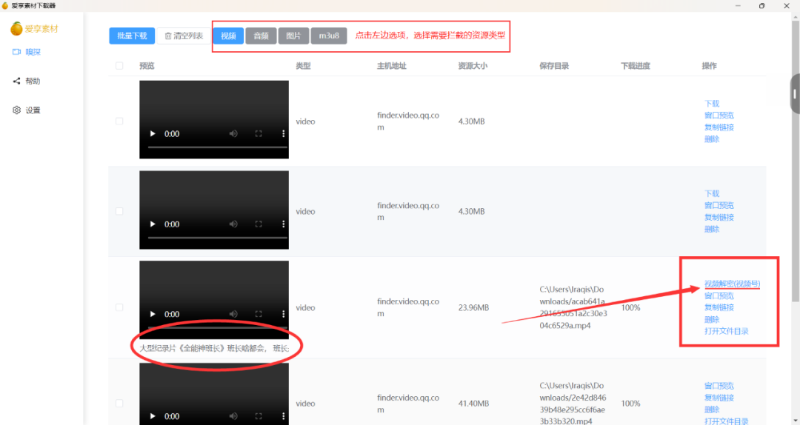This screenshot has width=800, height=425.
Task: Click the 23.96MB size cell
Action: 473,308
